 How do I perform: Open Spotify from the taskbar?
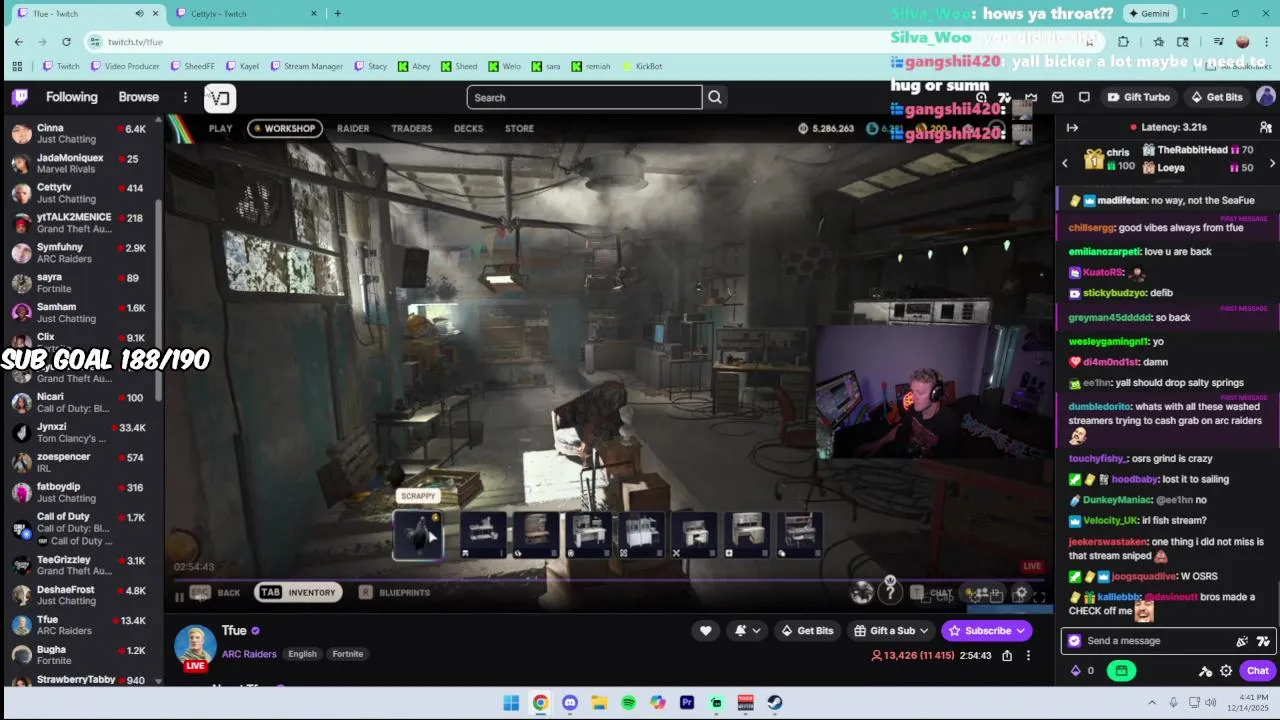pos(628,702)
